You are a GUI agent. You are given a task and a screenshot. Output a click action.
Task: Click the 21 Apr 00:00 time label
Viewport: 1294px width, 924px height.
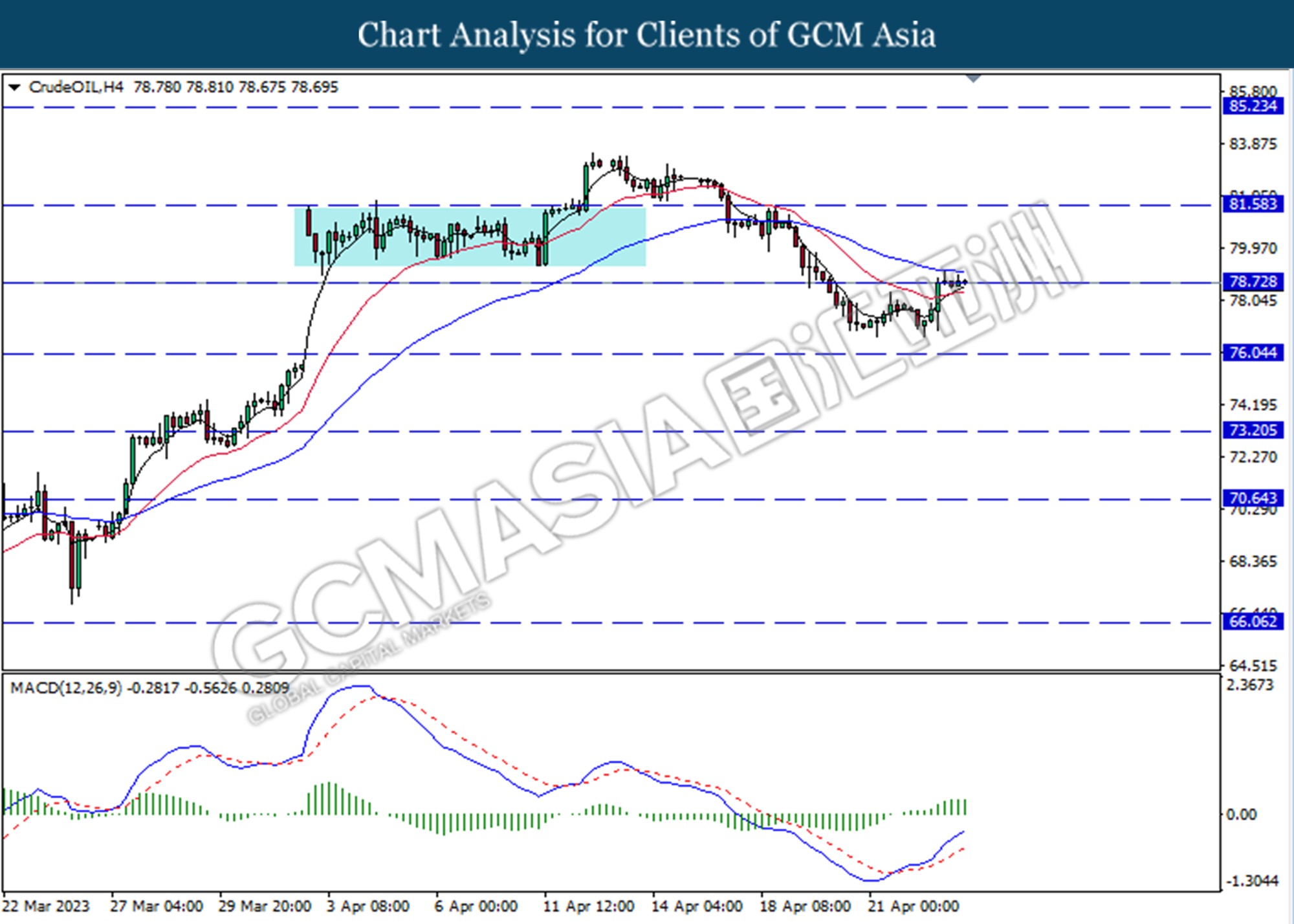pyautogui.click(x=913, y=906)
